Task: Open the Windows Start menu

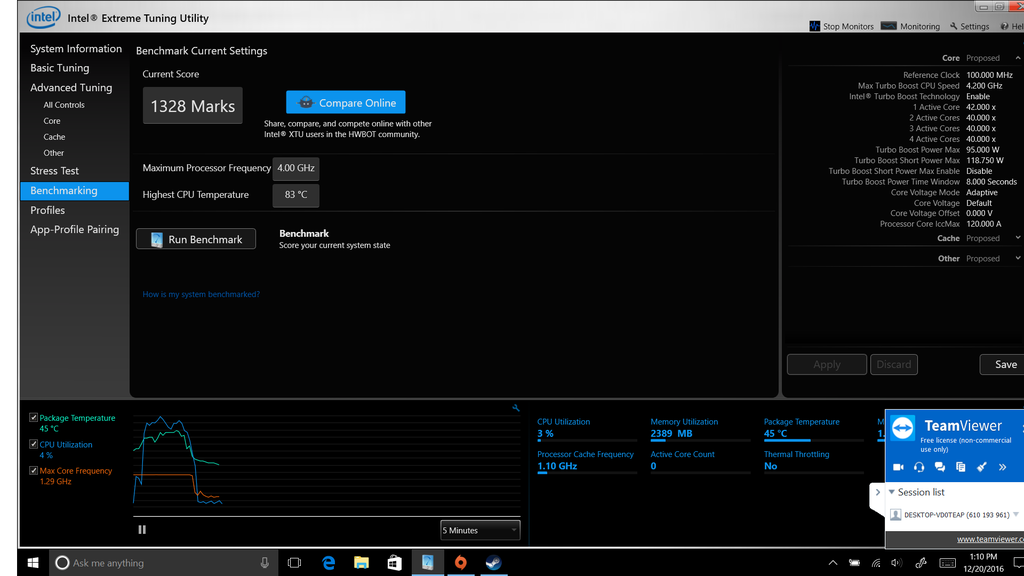Action: click(x=33, y=562)
